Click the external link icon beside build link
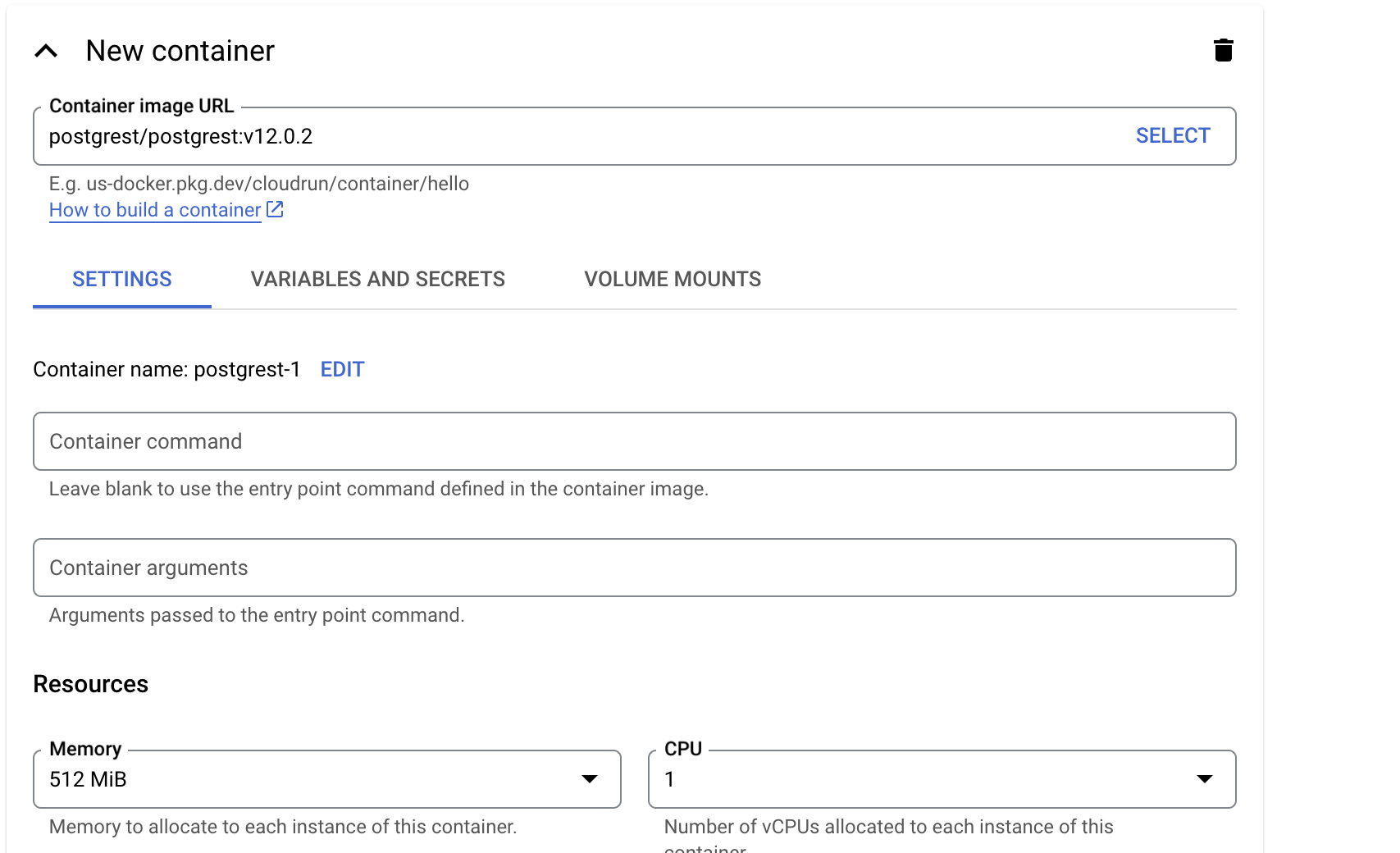1400x853 pixels. click(276, 210)
